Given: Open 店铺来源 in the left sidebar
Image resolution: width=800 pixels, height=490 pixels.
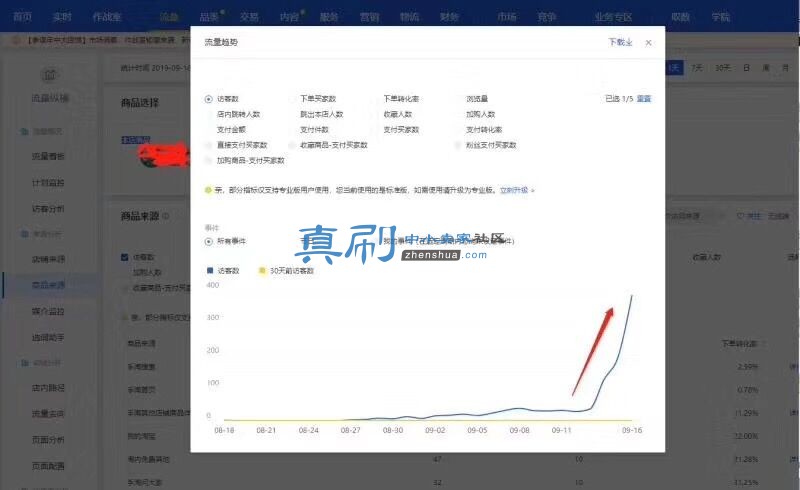Looking at the screenshot, I should click(48, 259).
